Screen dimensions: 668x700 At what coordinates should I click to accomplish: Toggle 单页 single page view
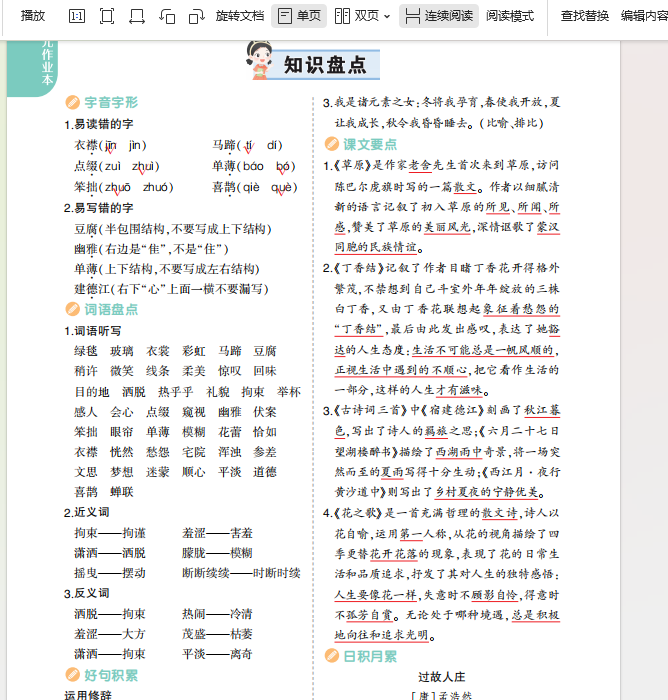(299, 16)
